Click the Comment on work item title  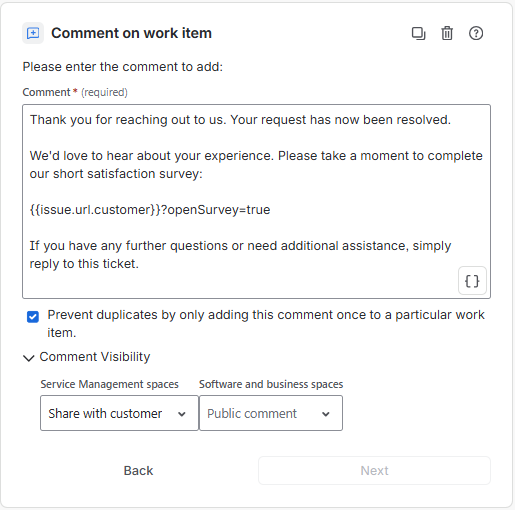click(x=131, y=33)
